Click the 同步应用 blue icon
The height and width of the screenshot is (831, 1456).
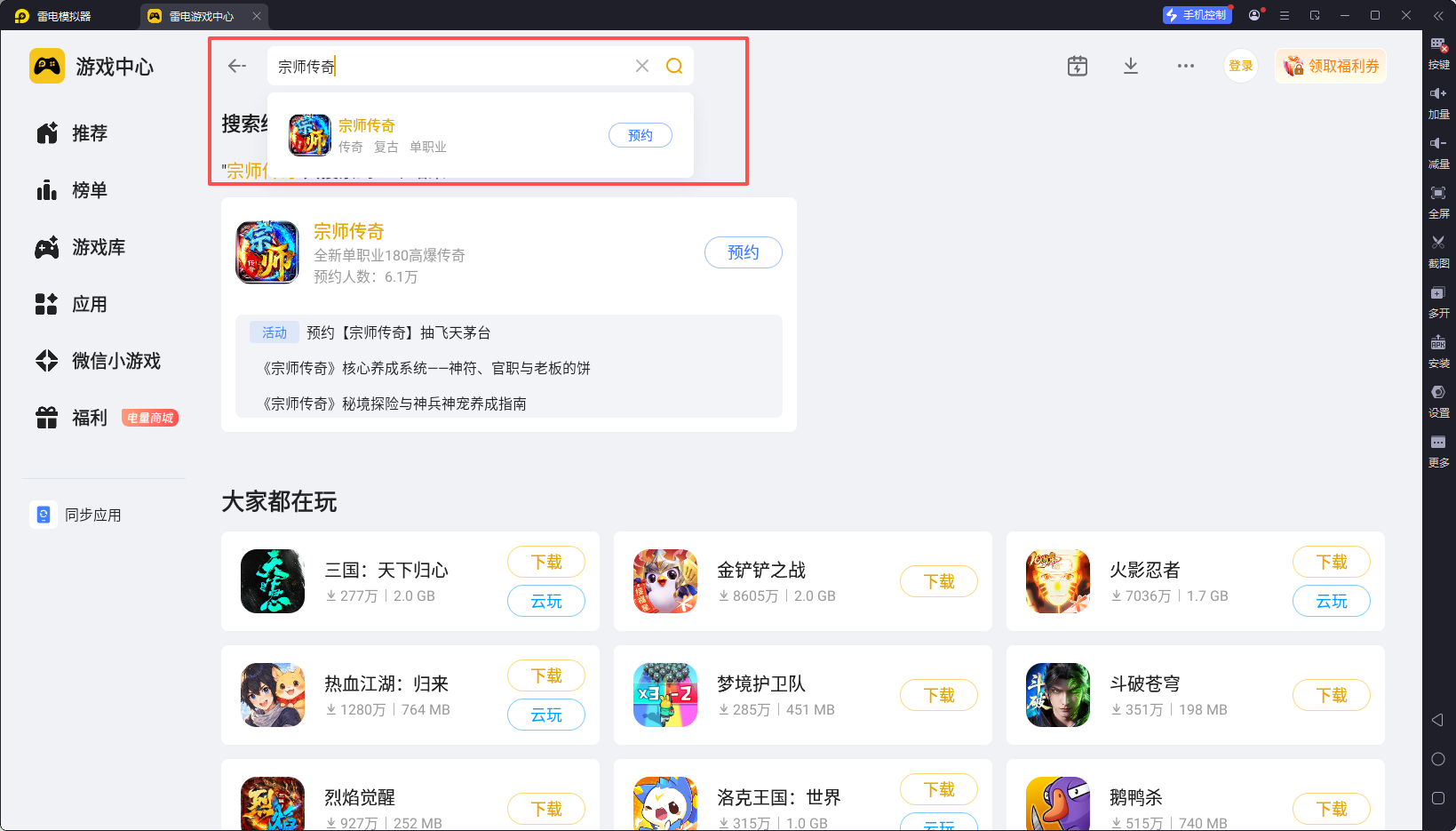tap(44, 515)
